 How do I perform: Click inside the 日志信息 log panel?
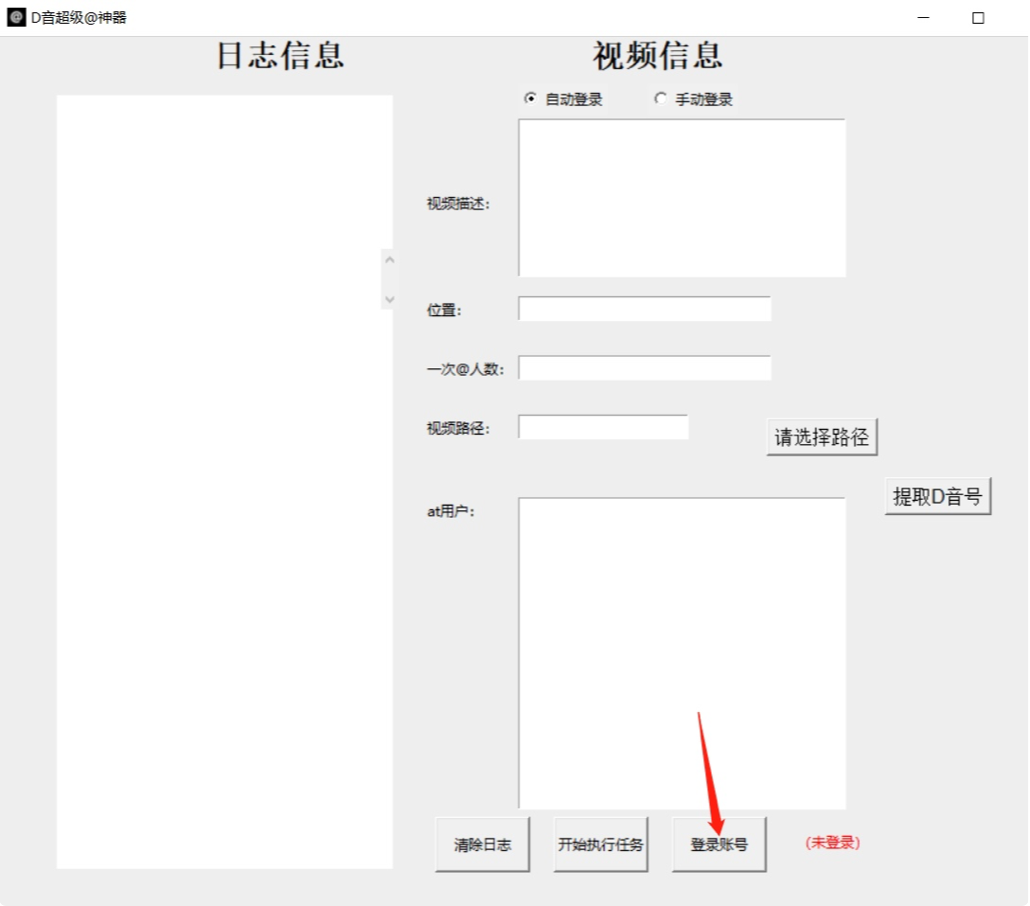click(225, 482)
